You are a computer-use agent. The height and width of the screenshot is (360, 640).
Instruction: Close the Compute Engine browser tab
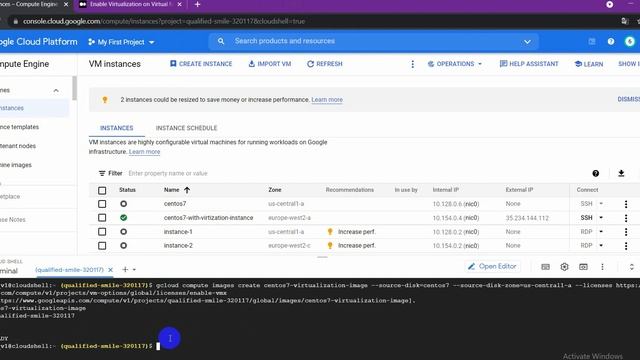[66, 4]
